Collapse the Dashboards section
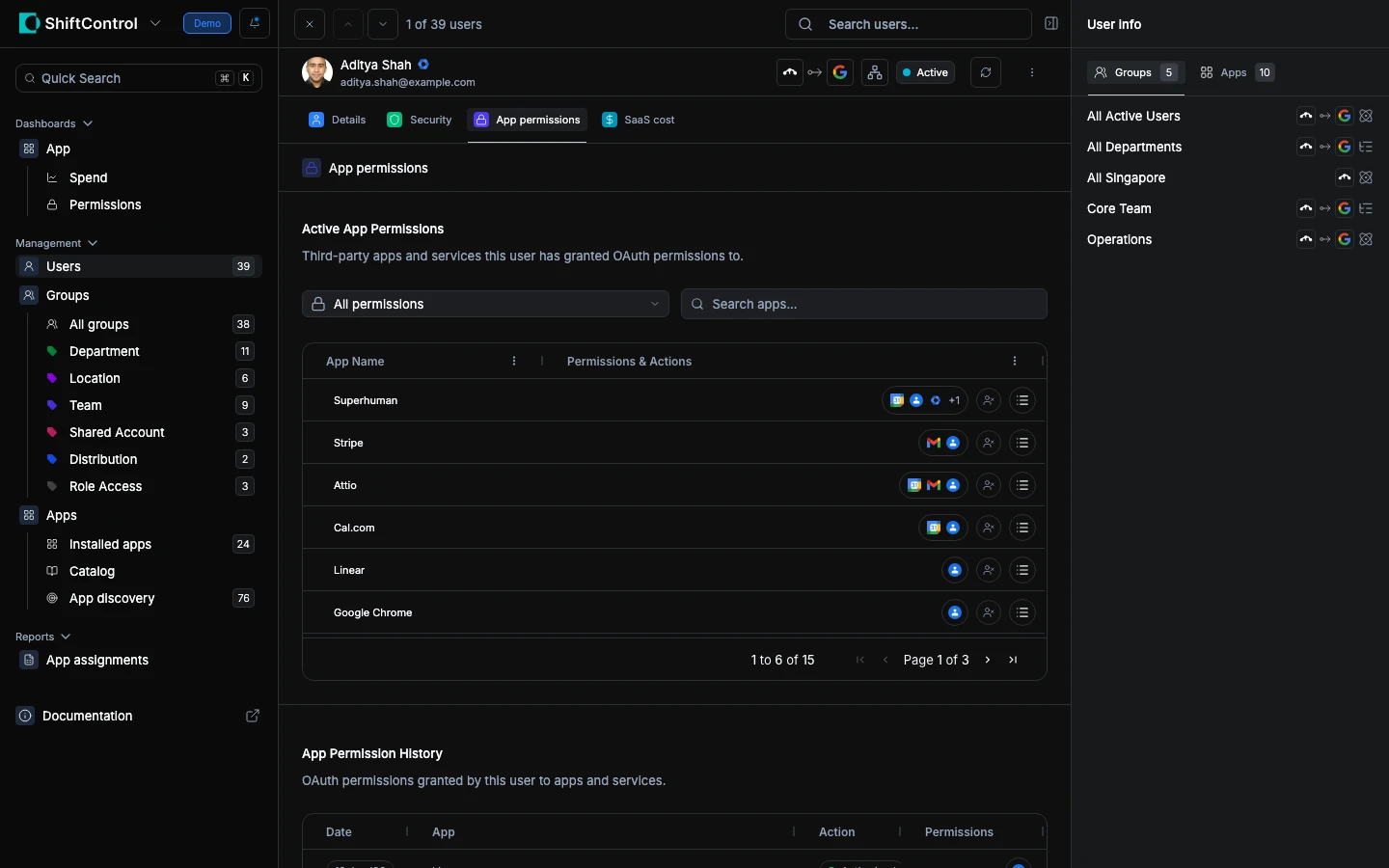The width and height of the screenshot is (1389, 868). point(54,123)
